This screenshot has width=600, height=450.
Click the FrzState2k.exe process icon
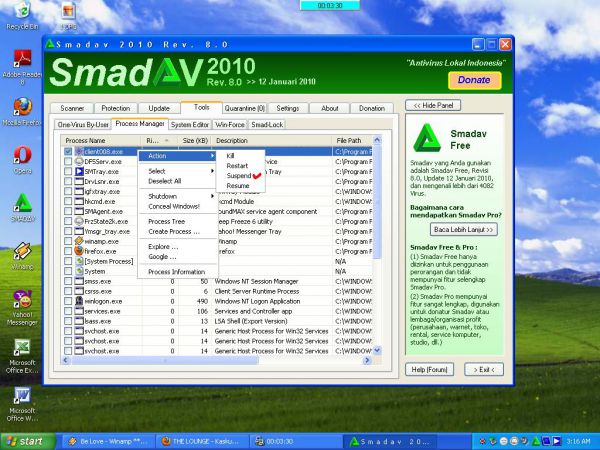tap(79, 221)
